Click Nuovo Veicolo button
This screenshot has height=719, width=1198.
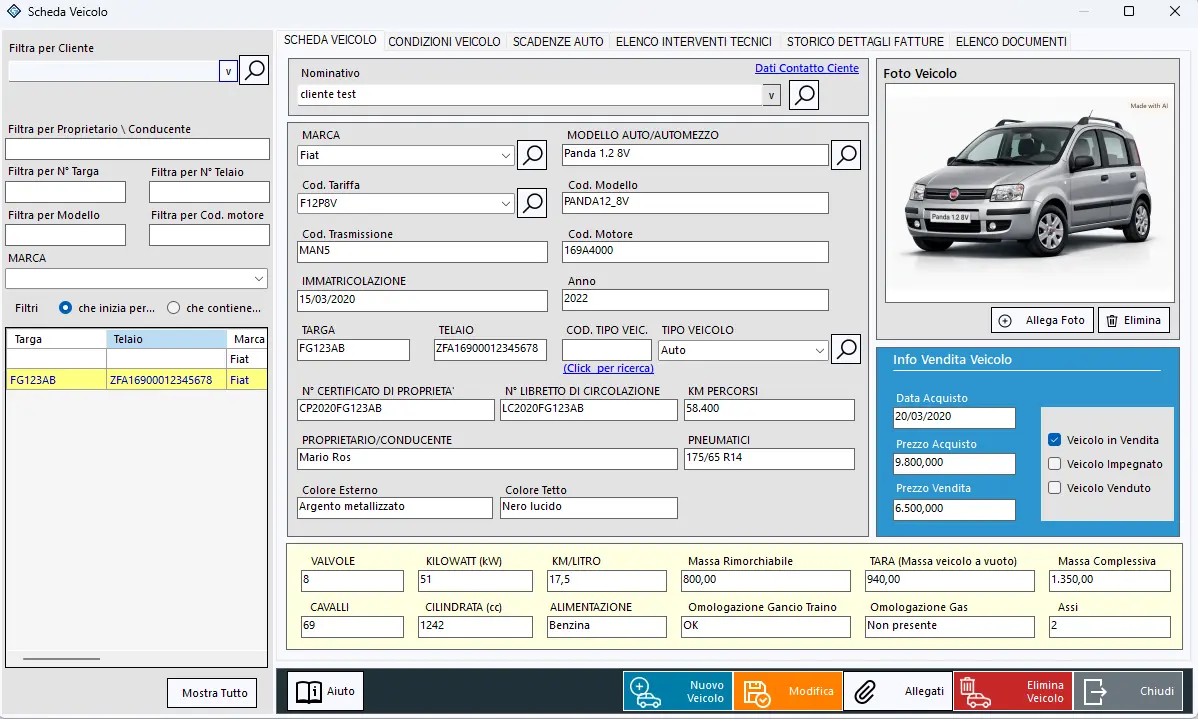[678, 691]
